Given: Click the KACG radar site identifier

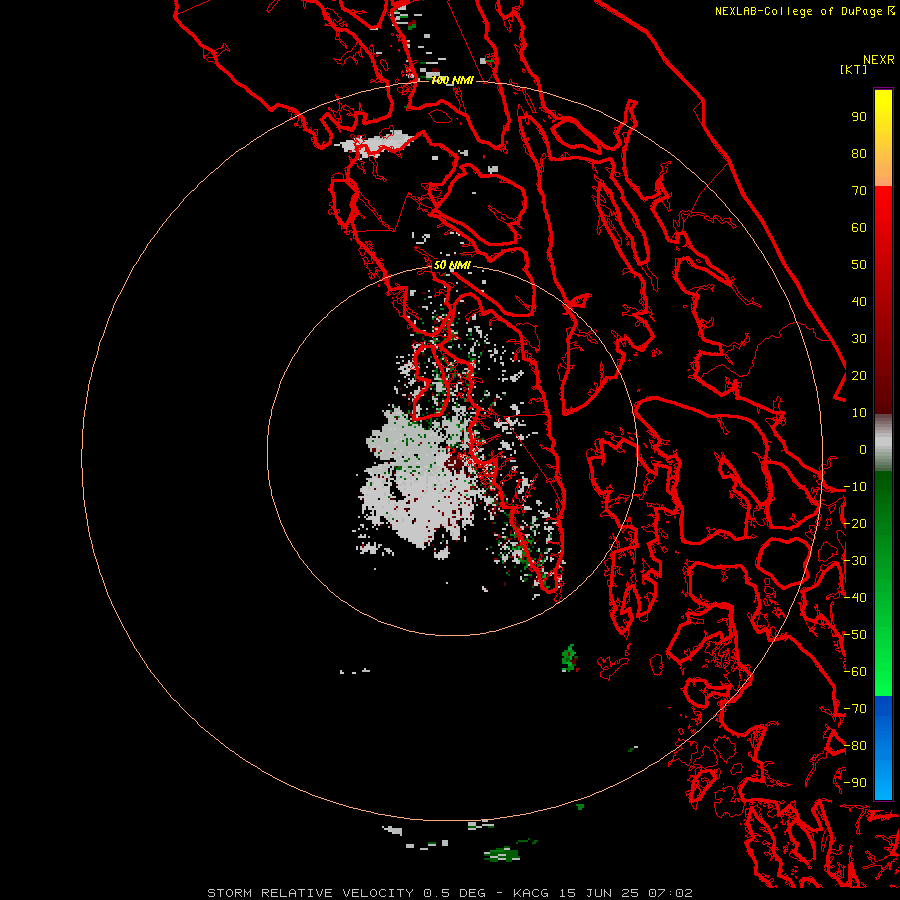Looking at the screenshot, I should [533, 893].
